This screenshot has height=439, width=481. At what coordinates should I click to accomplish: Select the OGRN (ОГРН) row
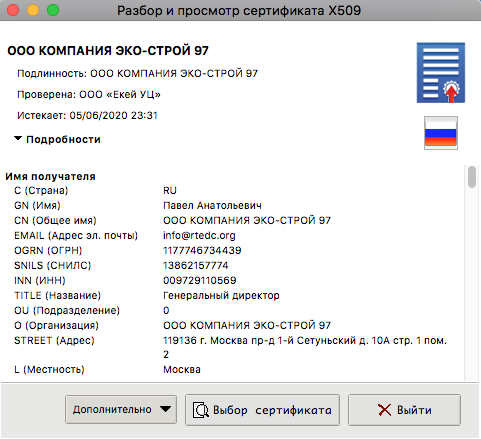click(x=233, y=250)
